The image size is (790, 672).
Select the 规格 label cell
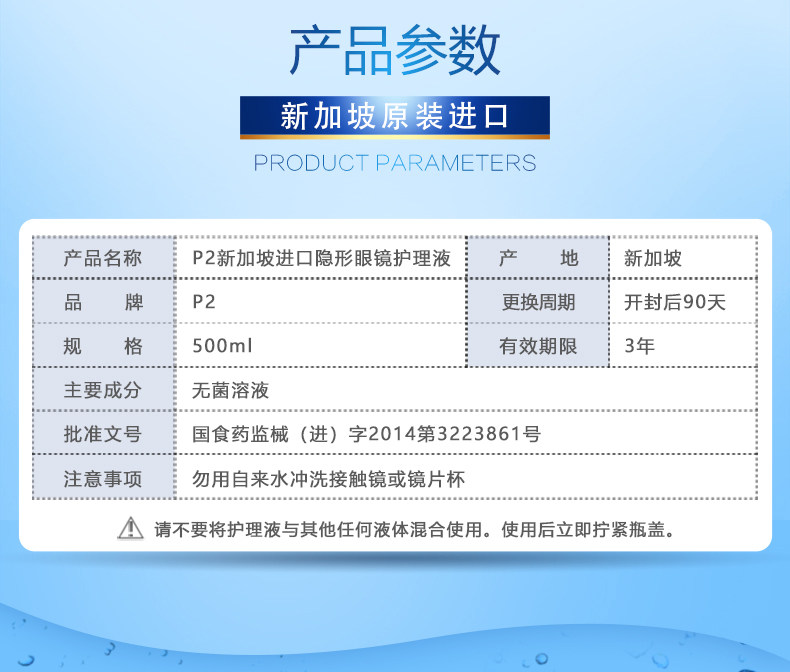point(103,346)
